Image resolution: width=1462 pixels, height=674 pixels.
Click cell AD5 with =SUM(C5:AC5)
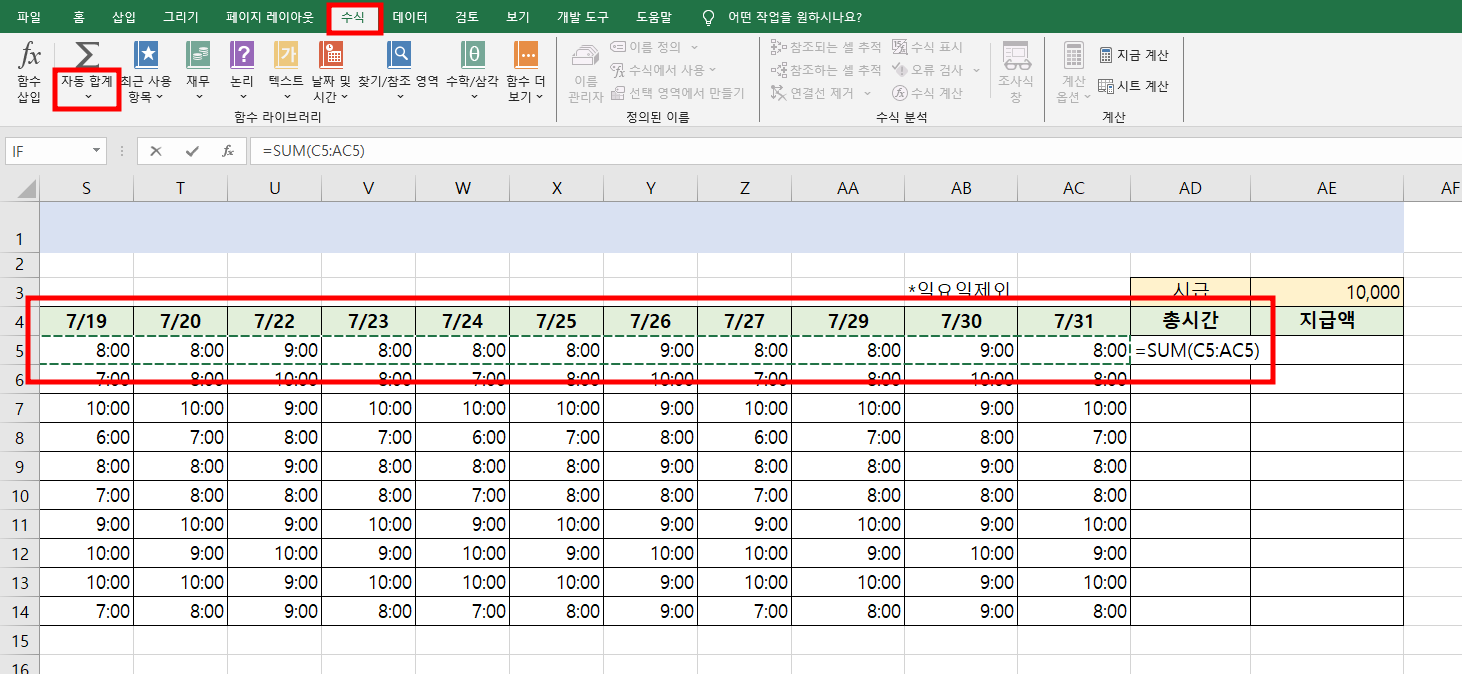click(1190, 350)
